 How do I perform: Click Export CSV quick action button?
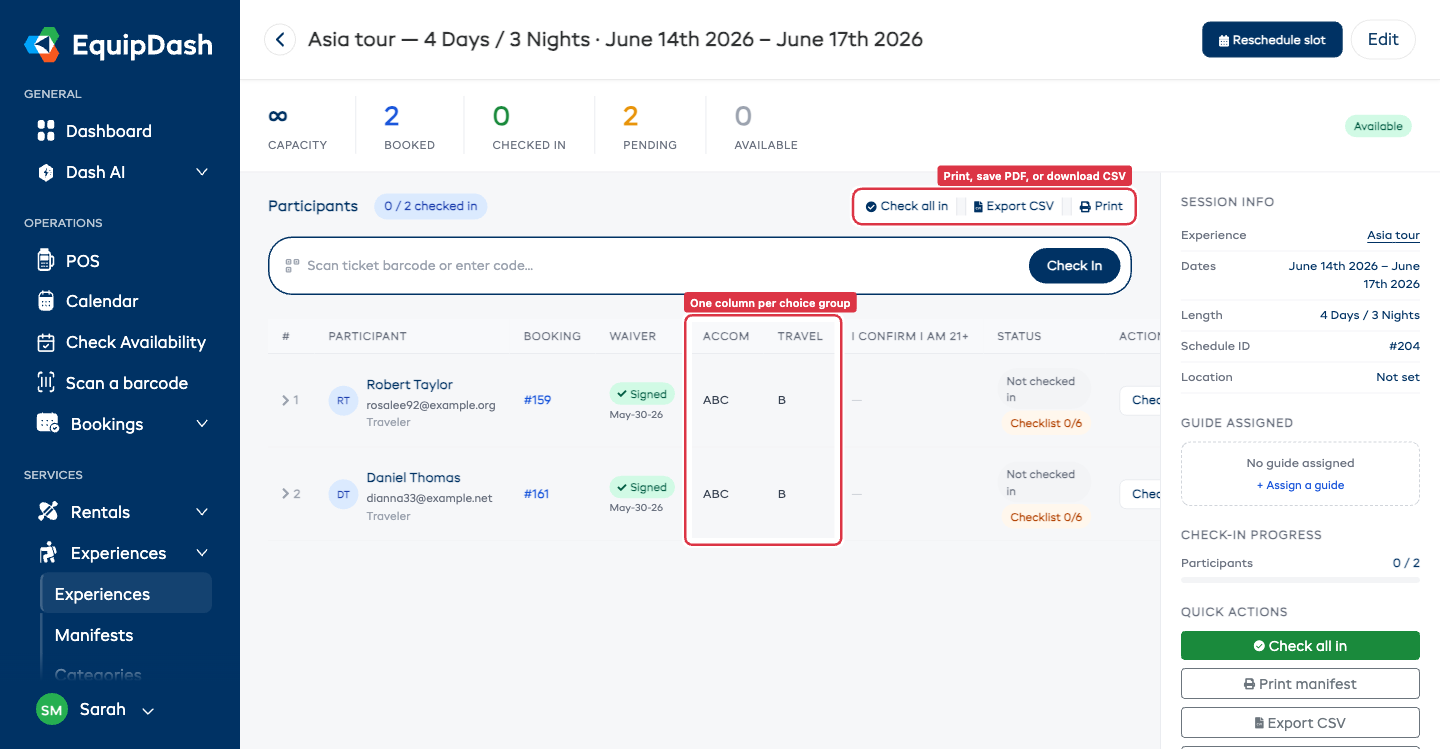[x=1300, y=723]
